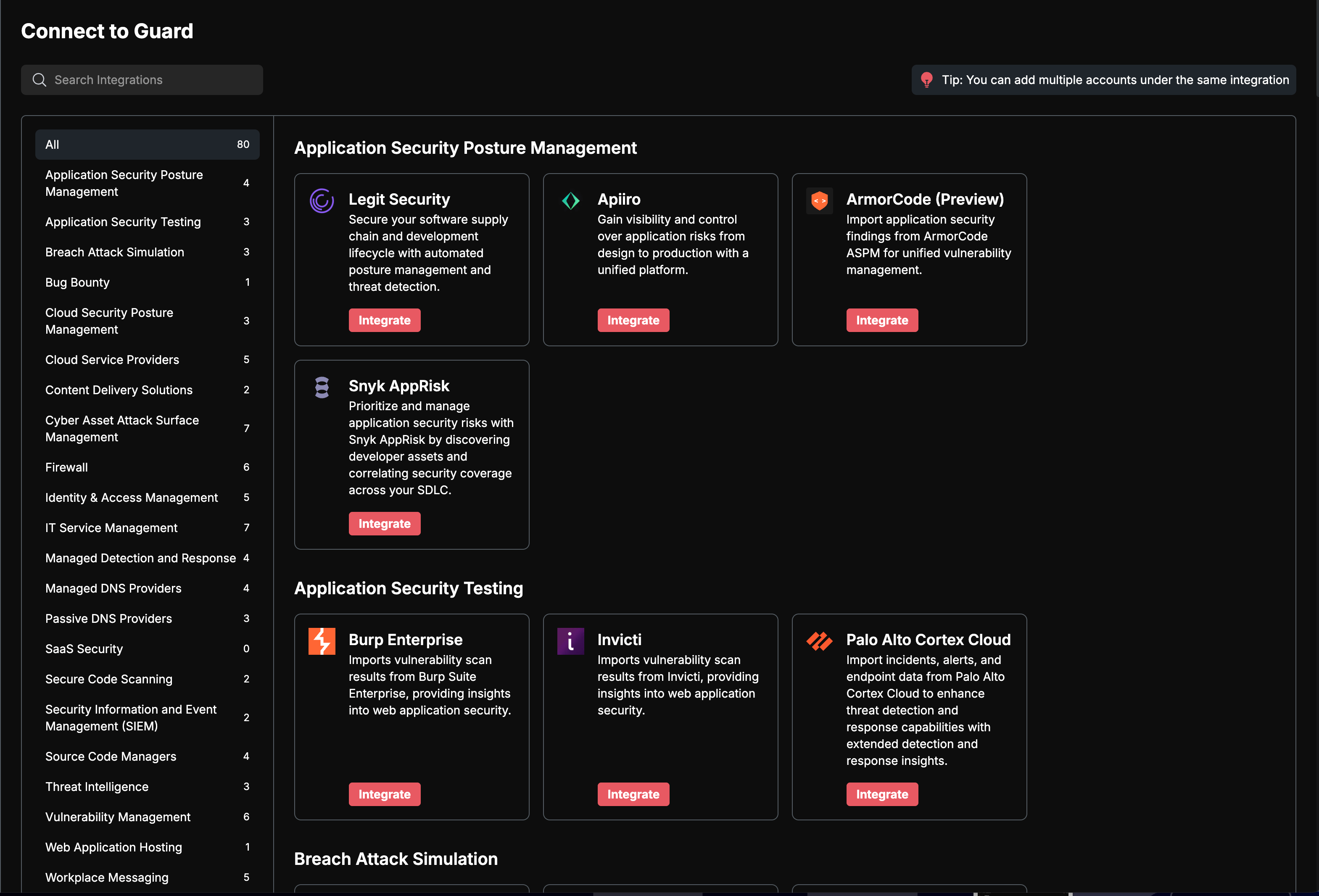The width and height of the screenshot is (1319, 896).
Task: Click the Palo Alto Cortex Cloud title
Action: click(x=929, y=640)
